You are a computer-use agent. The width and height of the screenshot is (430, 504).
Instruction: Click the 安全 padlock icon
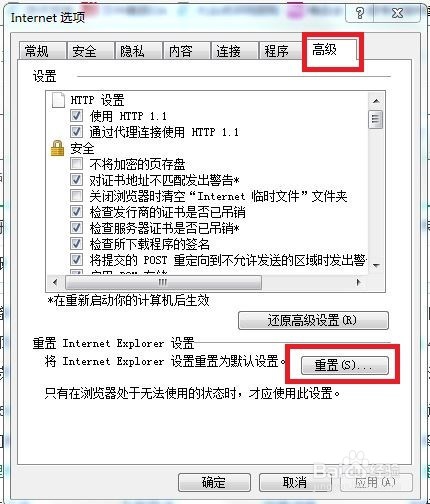click(x=57, y=148)
